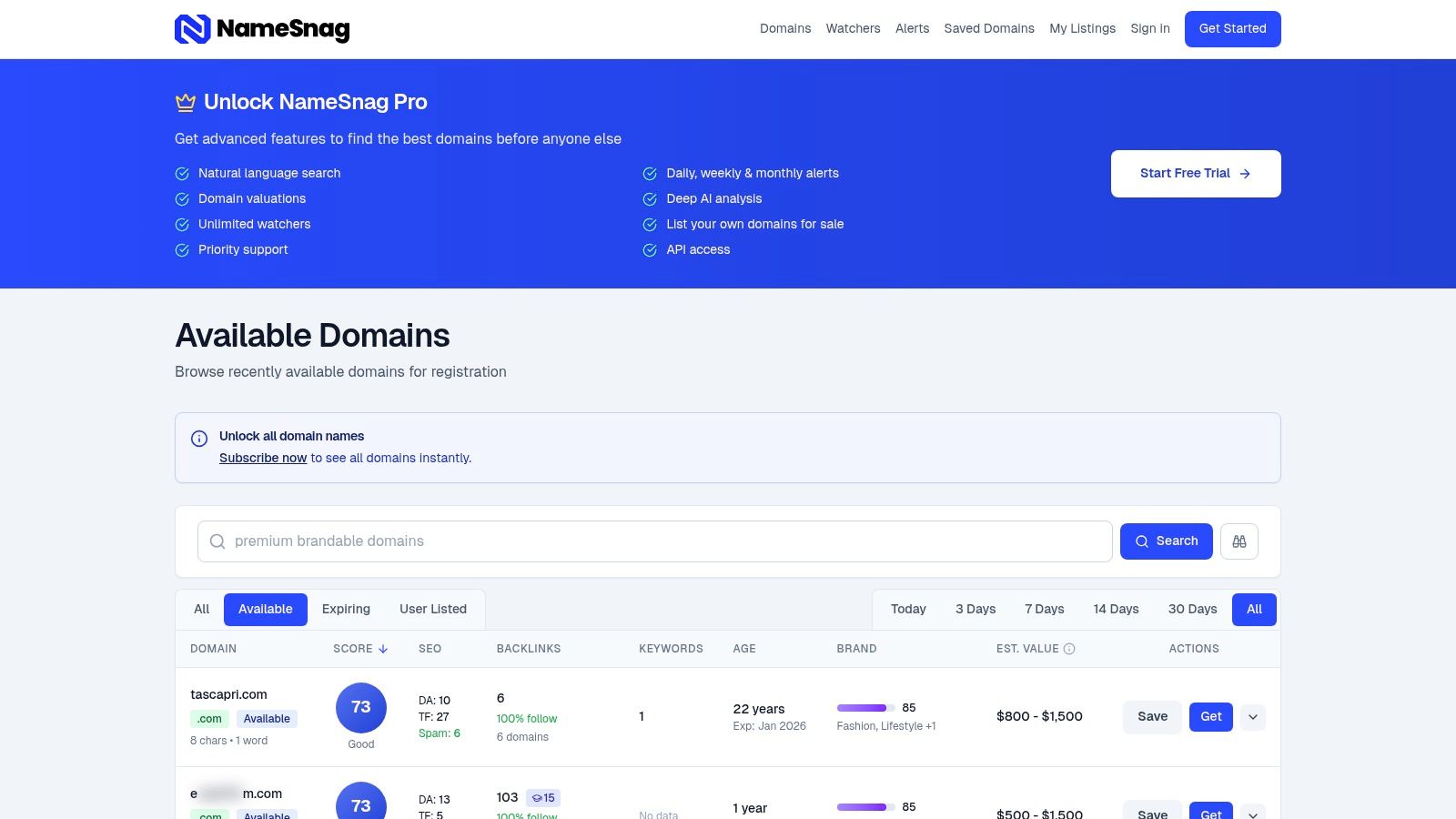Select the Available filter toggle
This screenshot has height=819, width=1456.
265,609
